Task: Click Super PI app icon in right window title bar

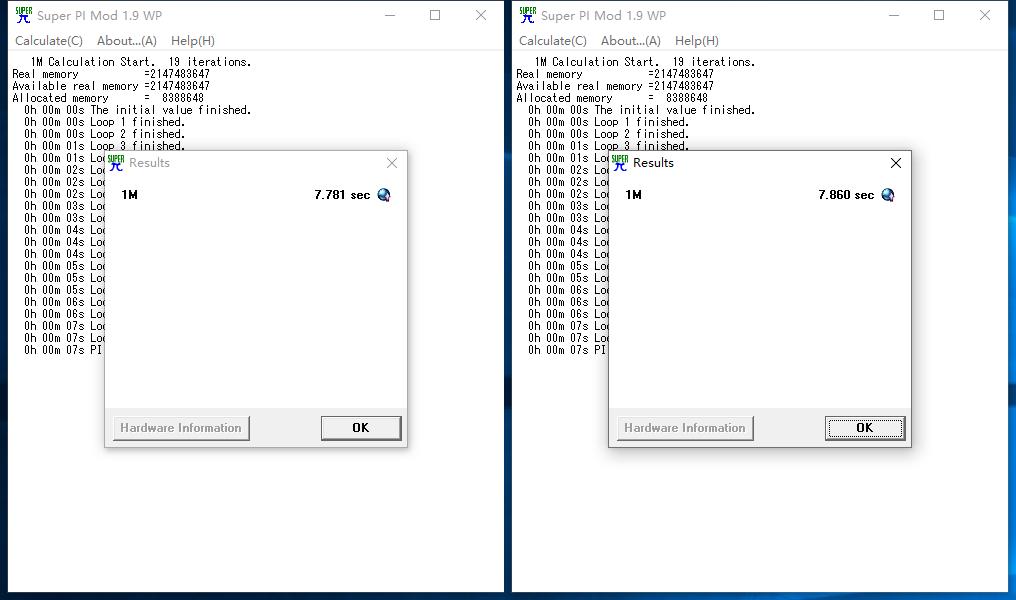Action: [528, 15]
